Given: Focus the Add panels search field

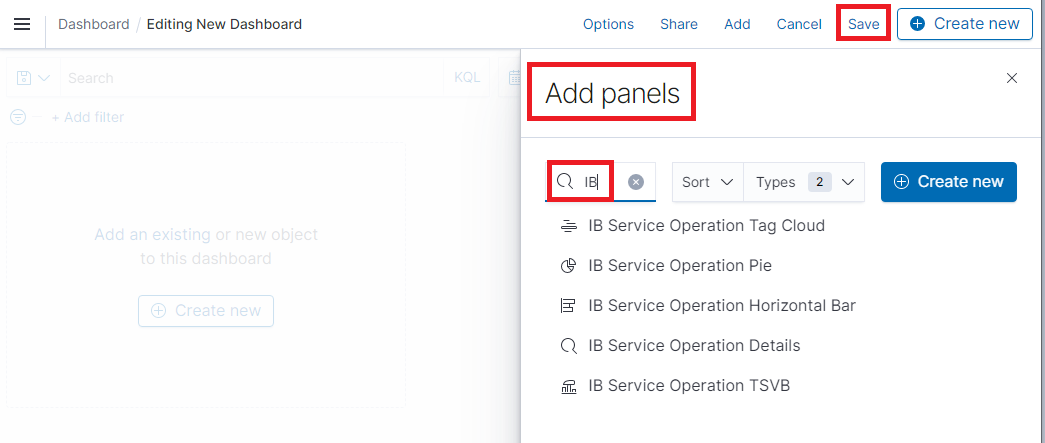Looking at the screenshot, I should (600, 182).
